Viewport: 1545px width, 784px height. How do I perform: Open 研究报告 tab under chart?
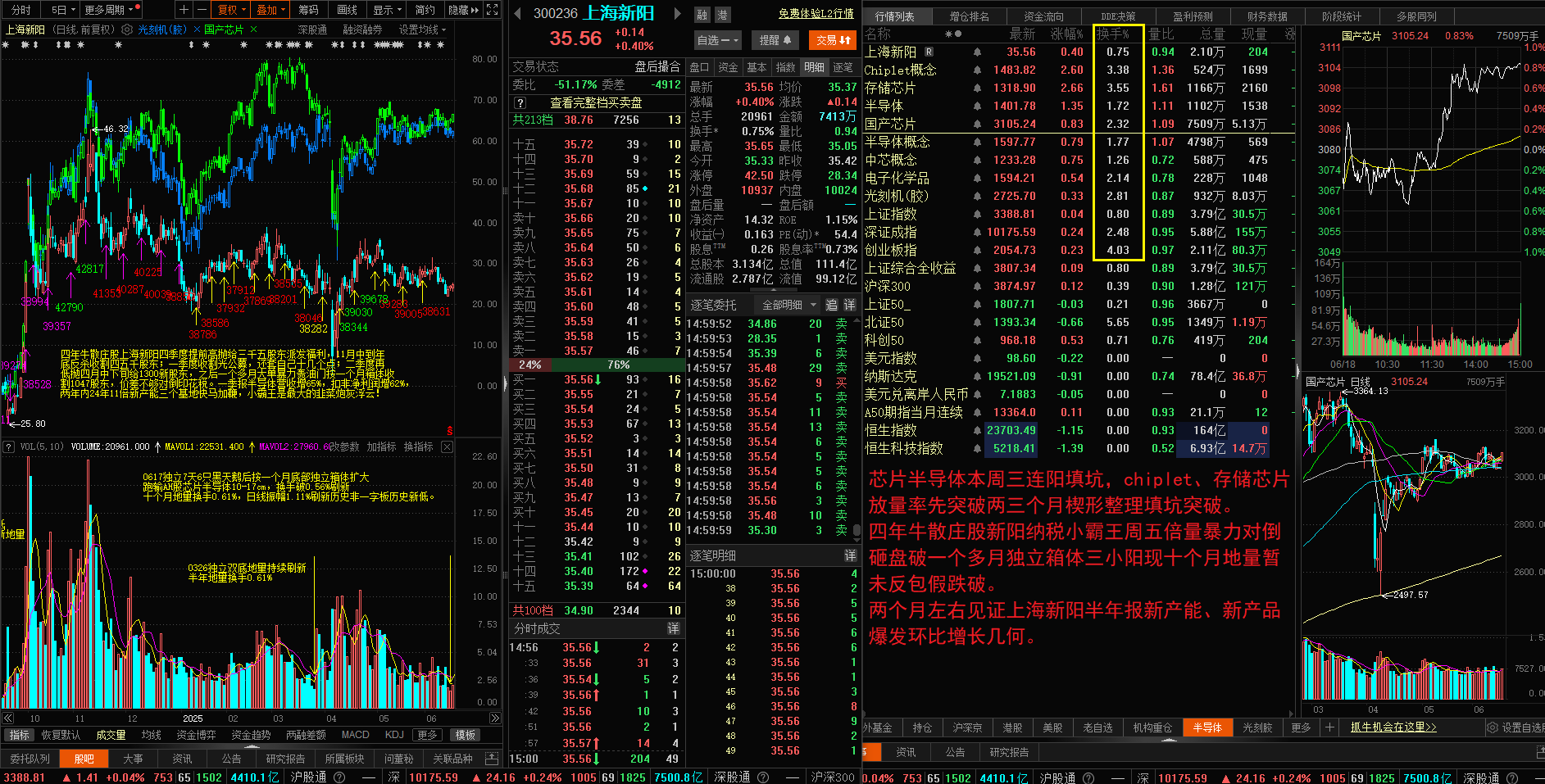tap(285, 759)
